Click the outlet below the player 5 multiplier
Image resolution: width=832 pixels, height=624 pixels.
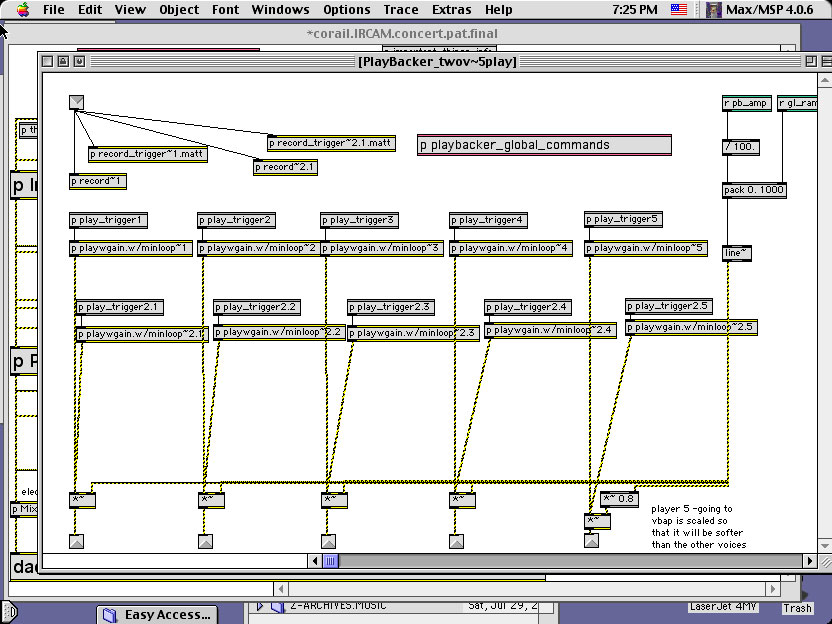pos(591,541)
